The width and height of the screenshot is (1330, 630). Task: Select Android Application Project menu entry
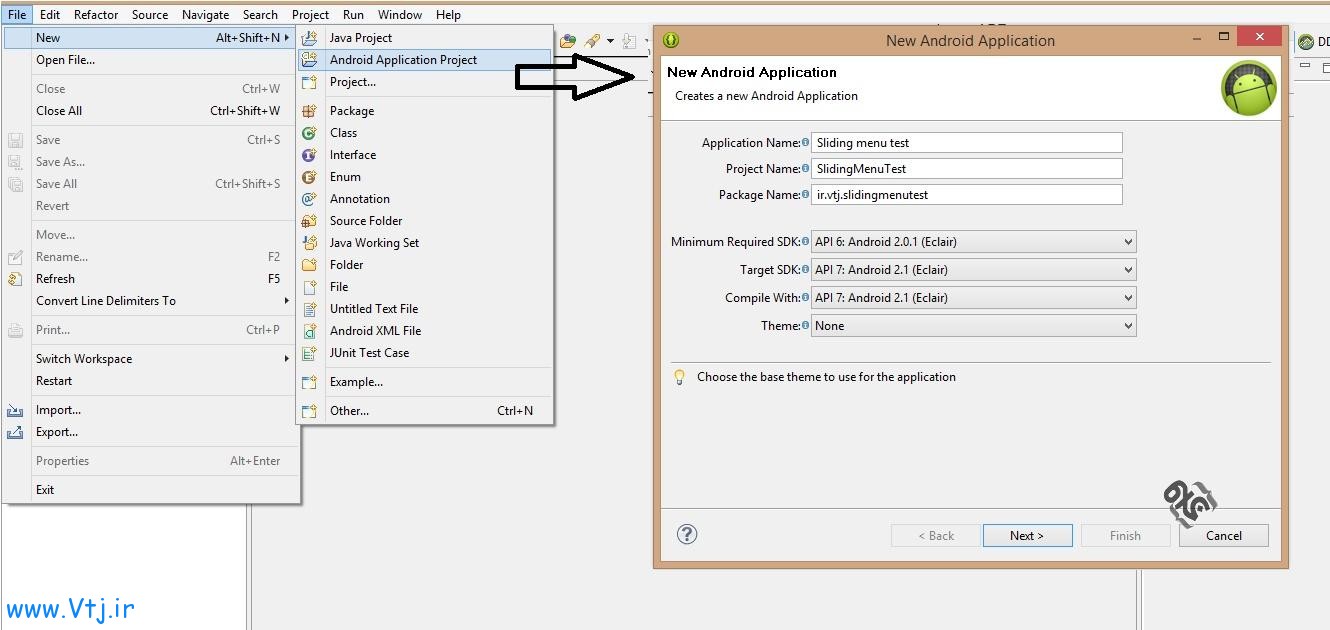[x=403, y=60]
